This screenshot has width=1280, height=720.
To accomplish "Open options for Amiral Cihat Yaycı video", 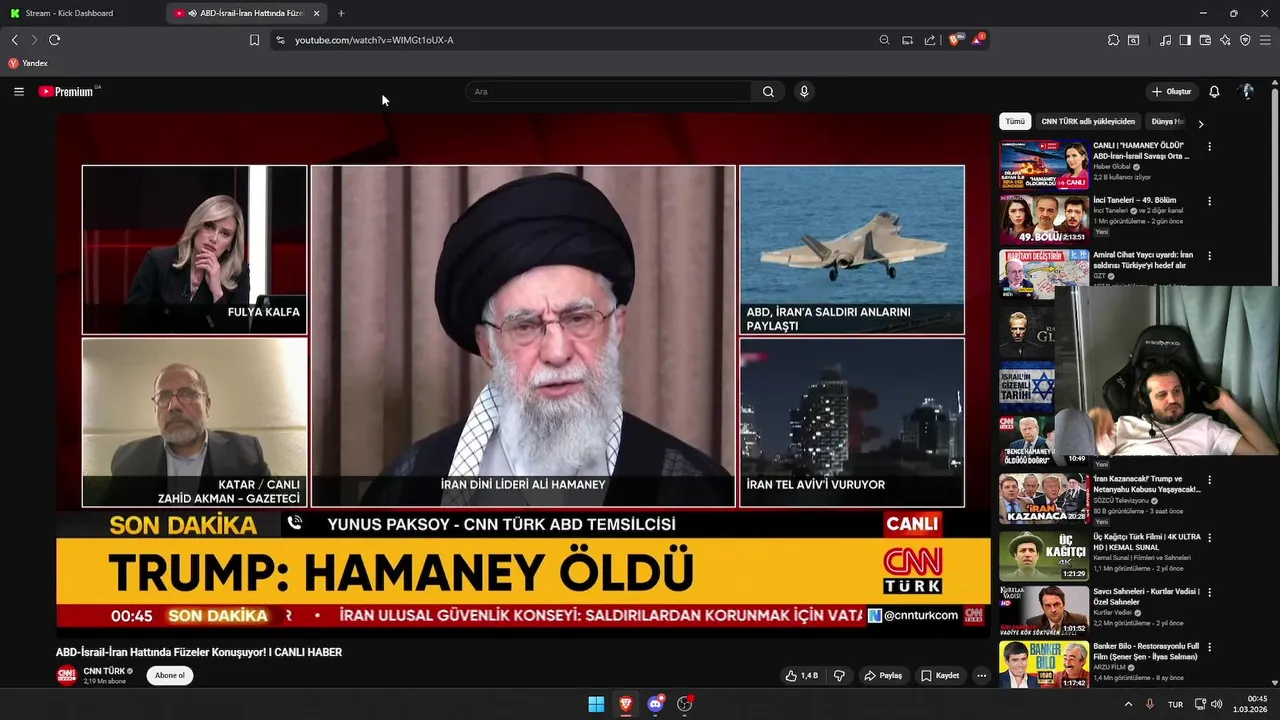I will click(1209, 256).
